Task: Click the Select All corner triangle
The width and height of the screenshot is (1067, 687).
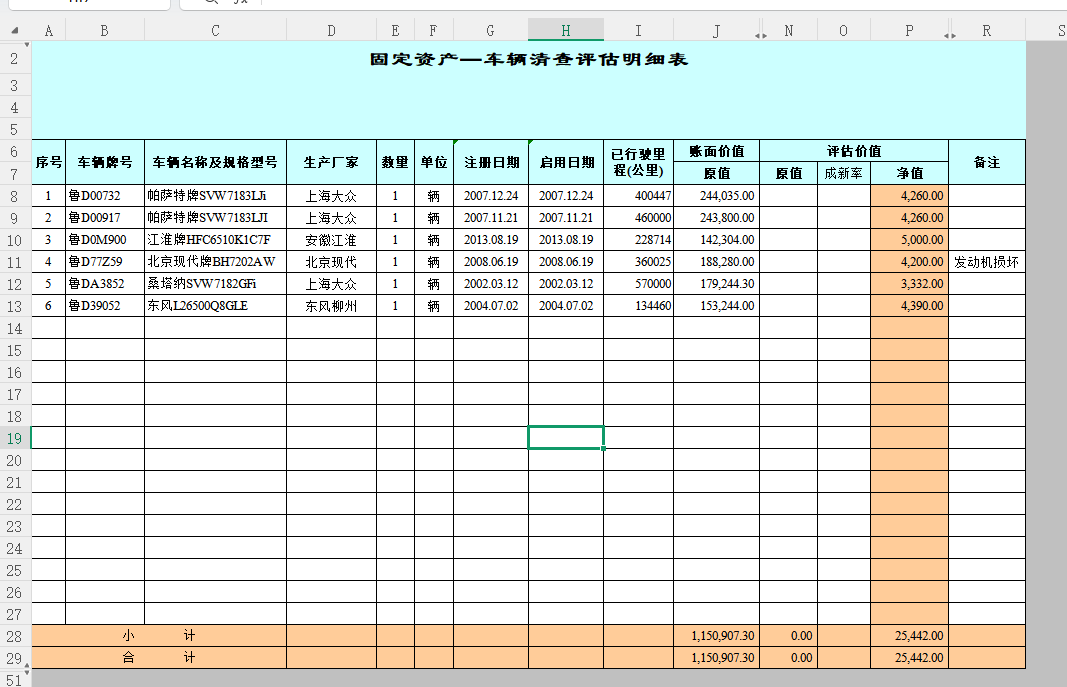Action: [x=15, y=31]
